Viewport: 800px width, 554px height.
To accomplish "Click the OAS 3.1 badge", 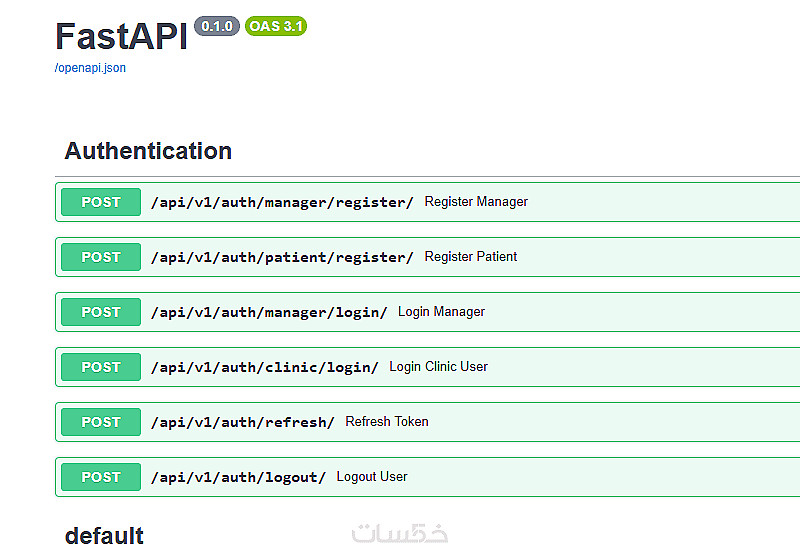I will pos(276,26).
